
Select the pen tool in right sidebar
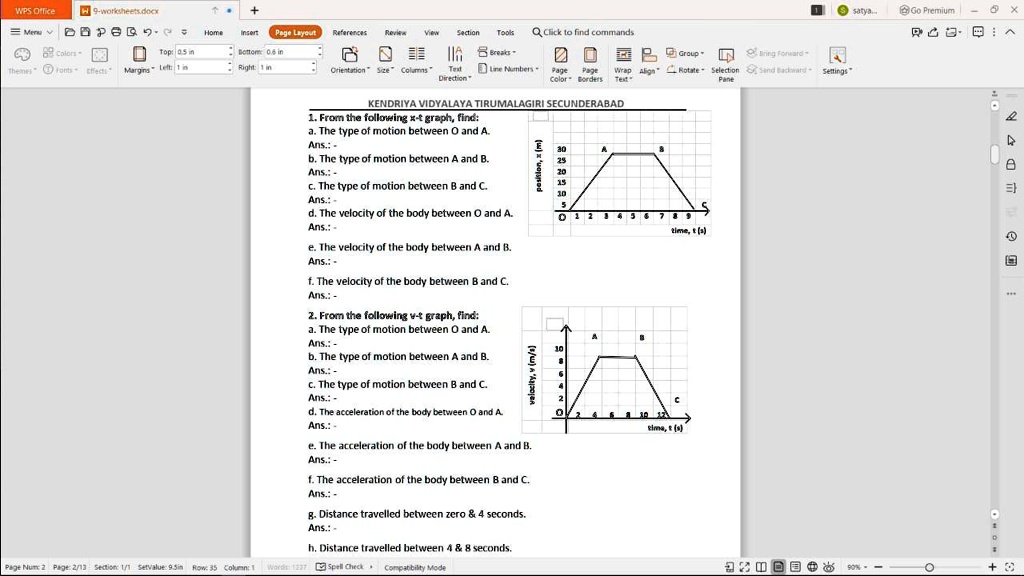(1011, 116)
